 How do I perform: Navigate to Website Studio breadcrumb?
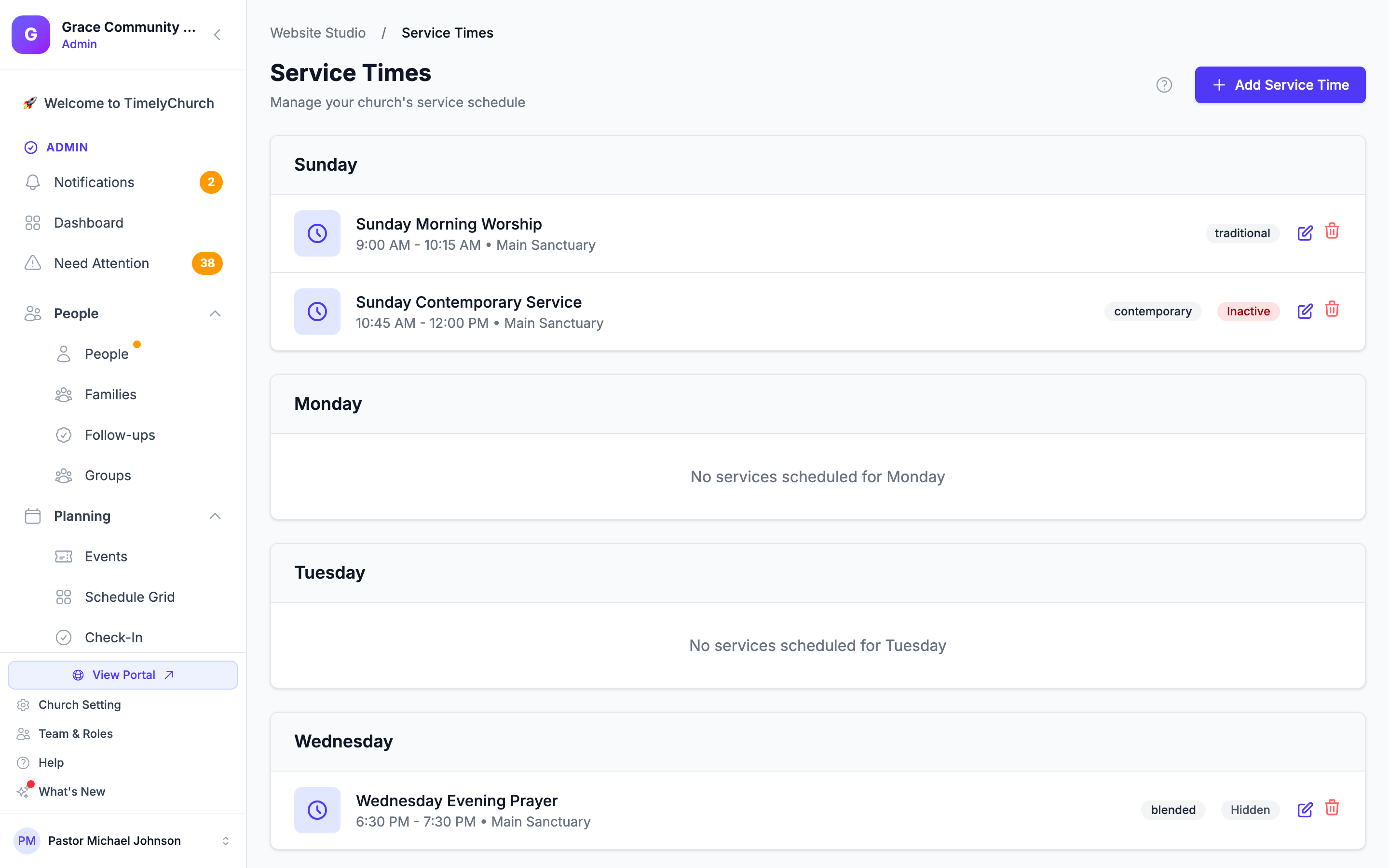coord(318,33)
